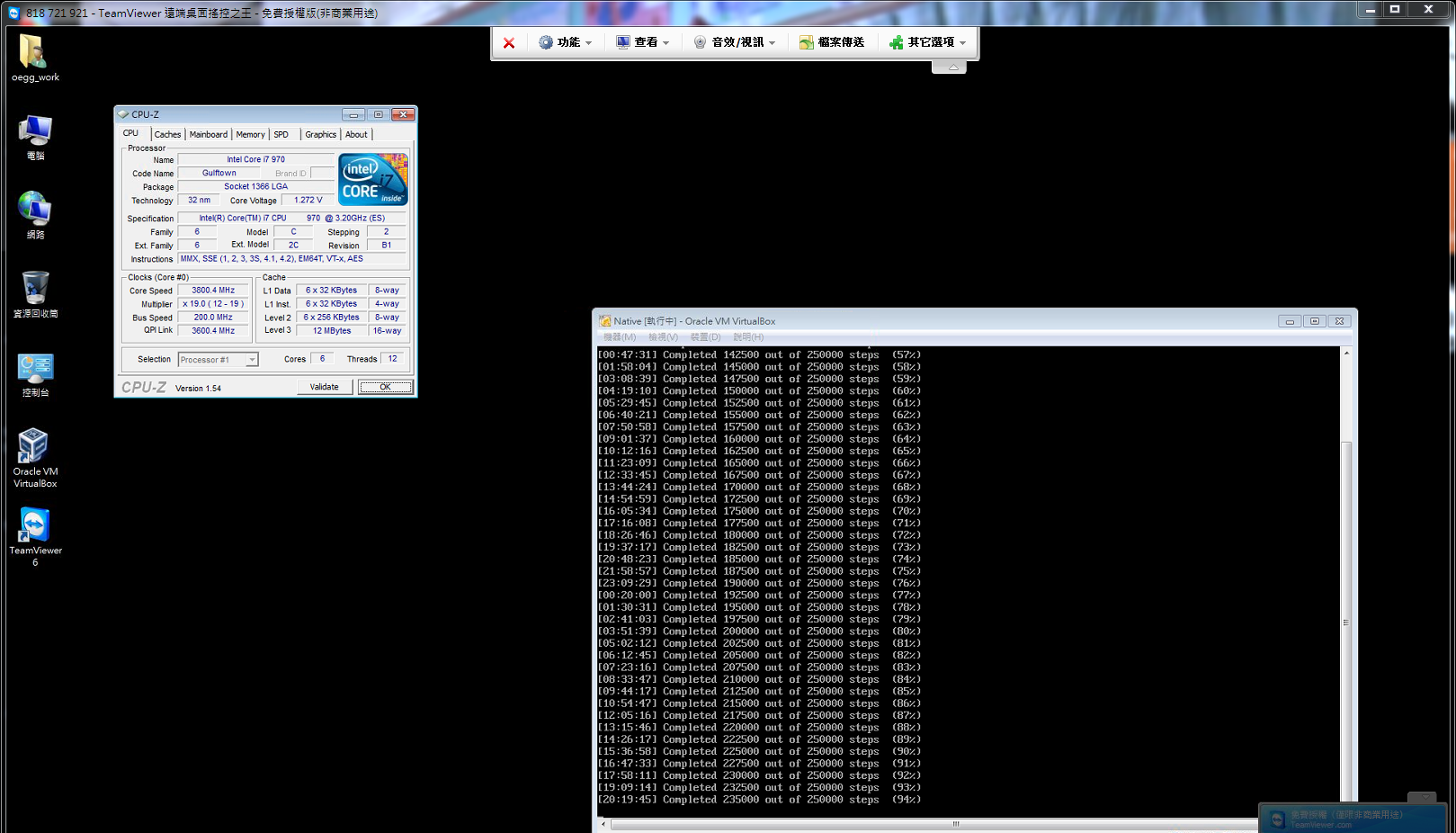This screenshot has width=1456, height=833.
Task: Open the TeamViewer 音效/視訊 dropdown
Action: coord(735,42)
